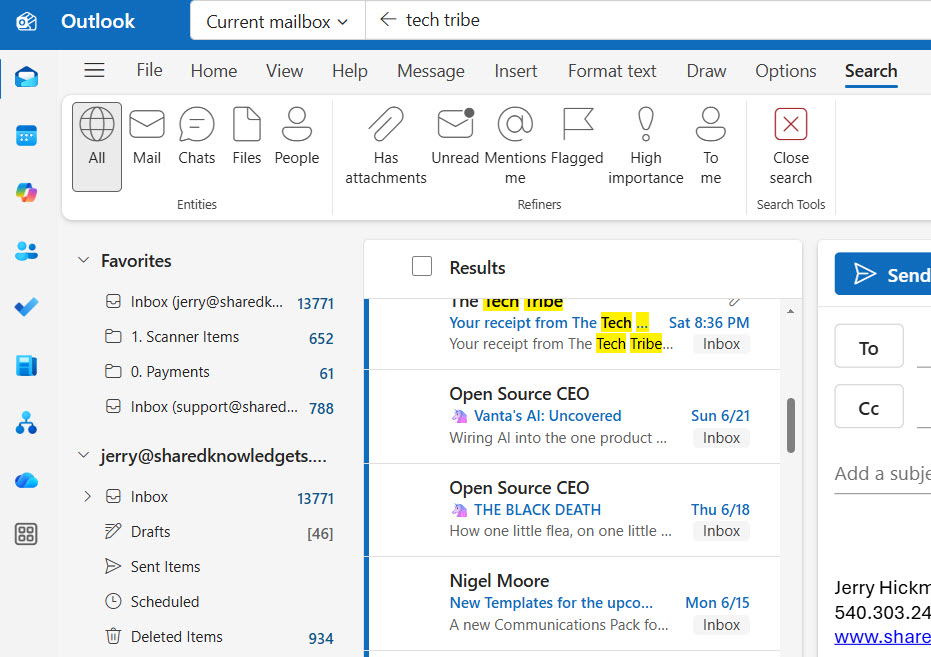The image size is (931, 657).
Task: Open the Vanta's AI: Uncovered email
Action: tap(575, 417)
